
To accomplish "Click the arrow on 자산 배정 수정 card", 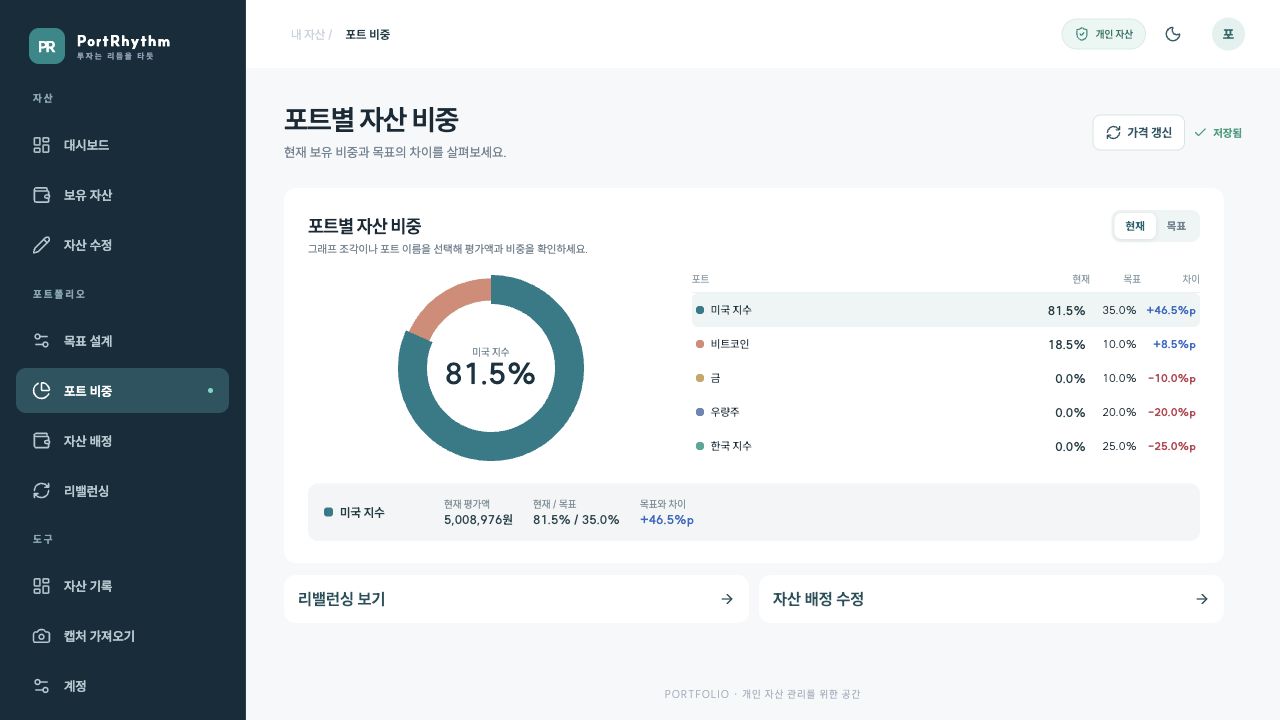I will (x=1202, y=599).
